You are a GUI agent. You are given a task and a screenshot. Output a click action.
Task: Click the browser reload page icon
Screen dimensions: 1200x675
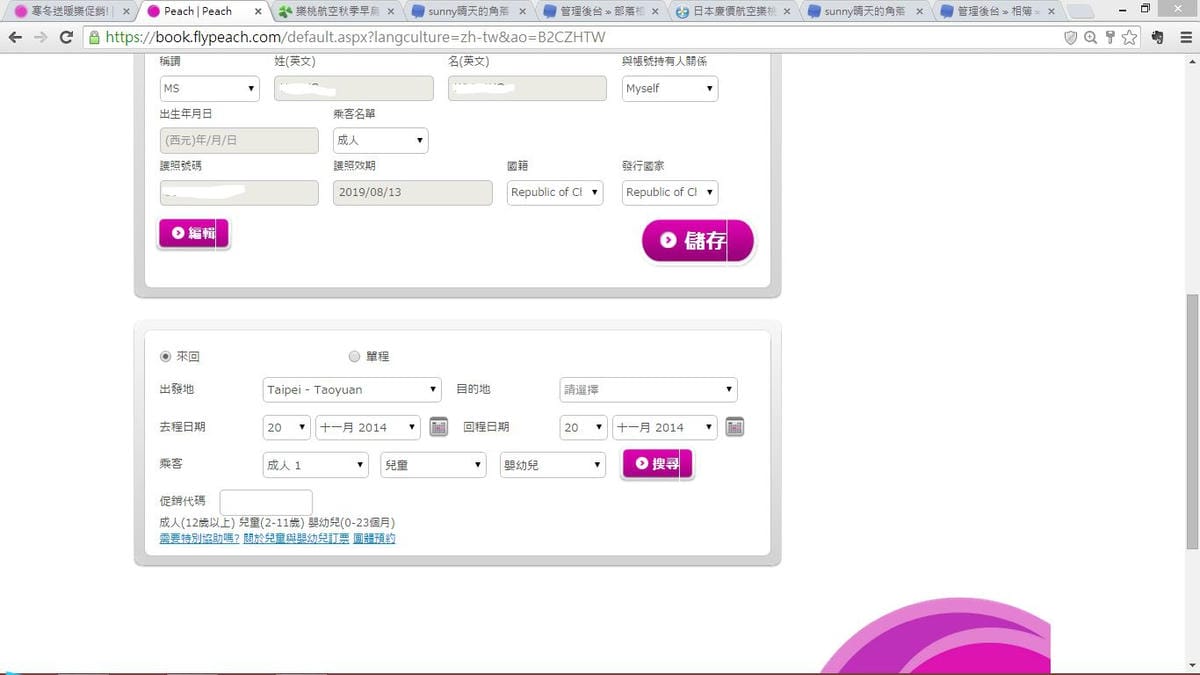tap(66, 37)
